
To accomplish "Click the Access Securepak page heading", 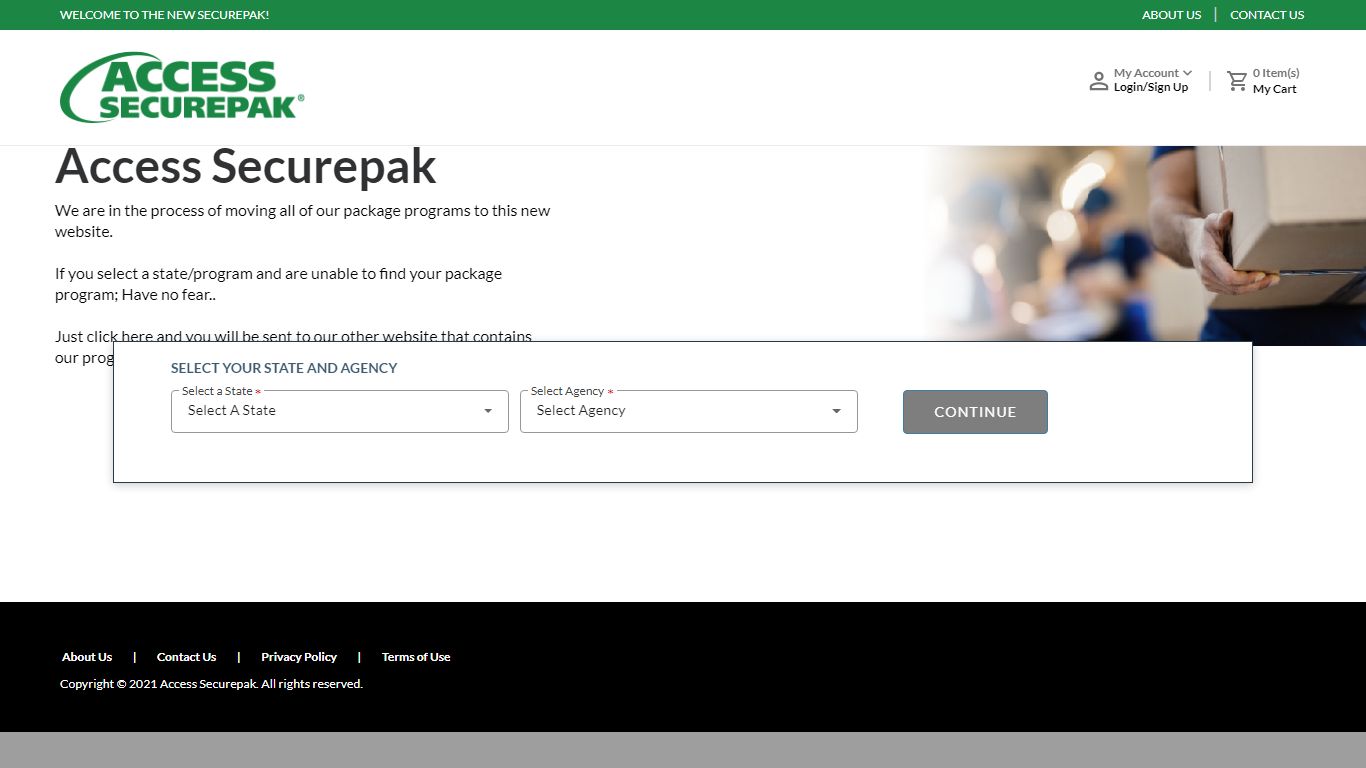I will coord(246,166).
